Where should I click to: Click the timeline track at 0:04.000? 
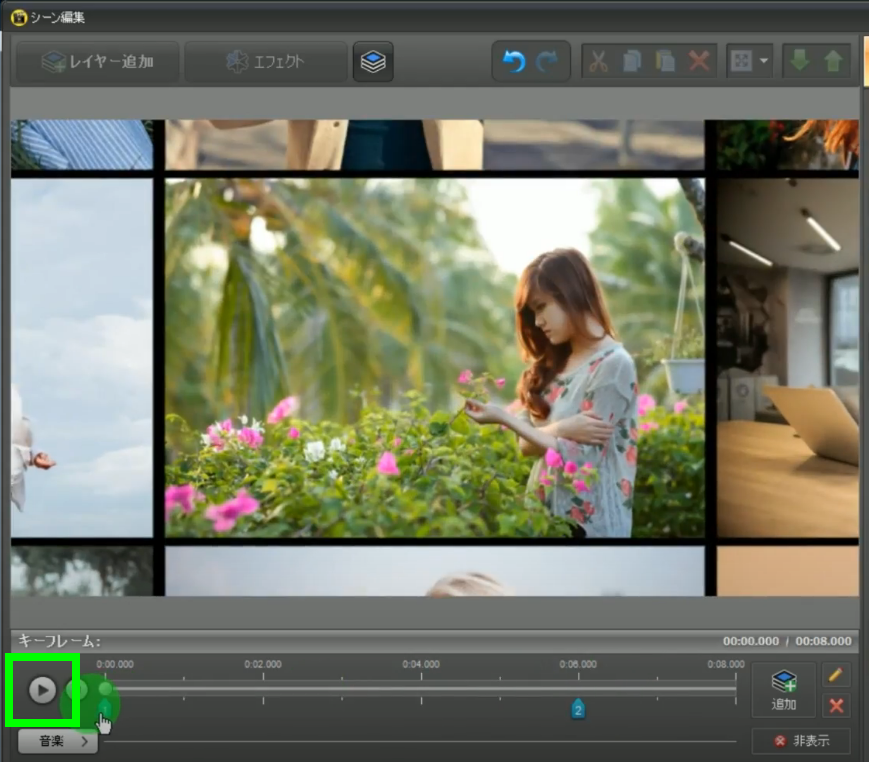[421, 689]
